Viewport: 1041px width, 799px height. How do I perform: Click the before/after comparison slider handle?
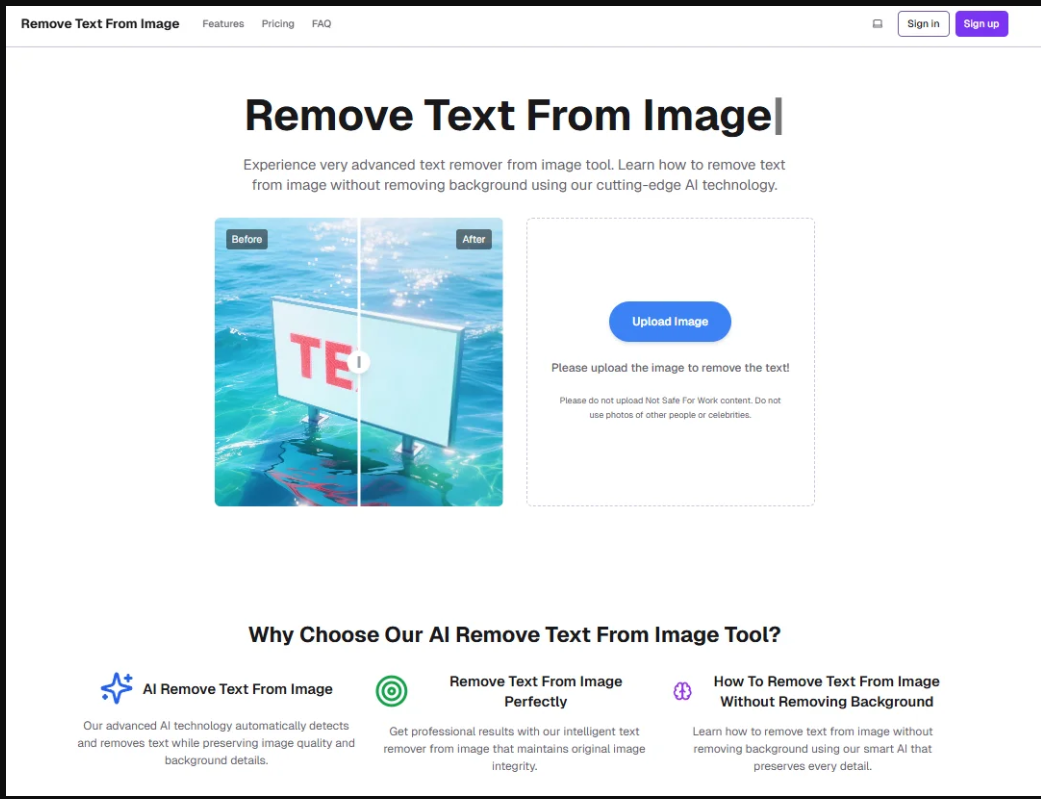click(359, 362)
